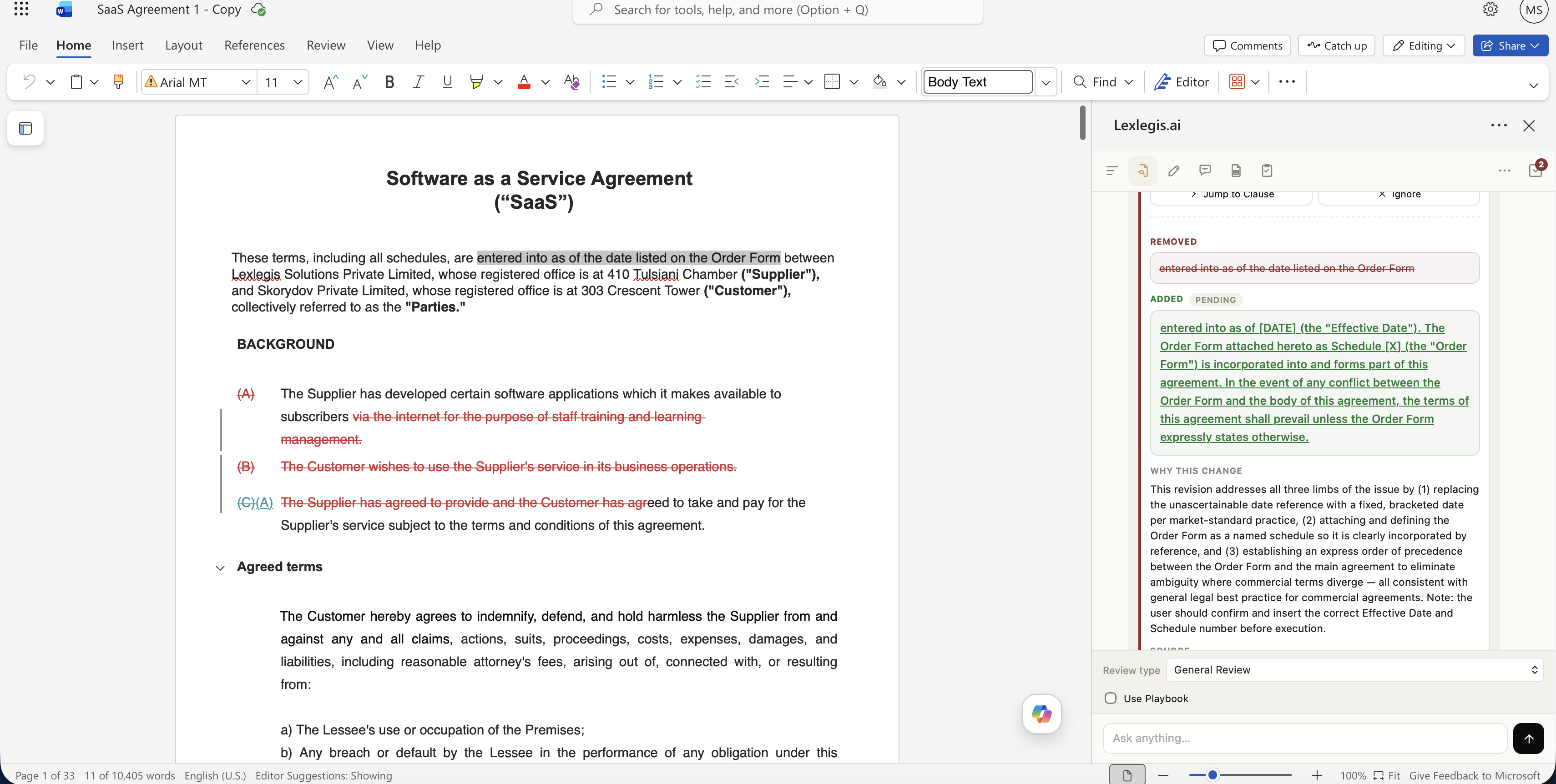
Task: Click the shading paint bucket icon
Action: (879, 81)
